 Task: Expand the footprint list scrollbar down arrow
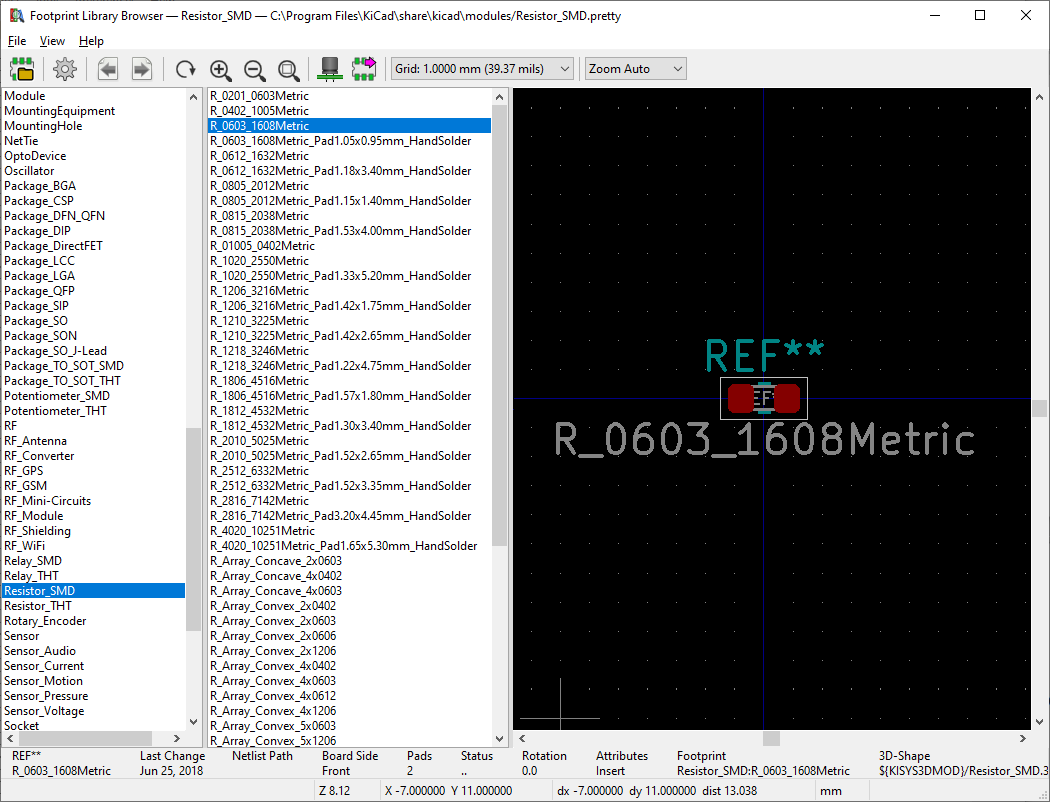(500, 738)
